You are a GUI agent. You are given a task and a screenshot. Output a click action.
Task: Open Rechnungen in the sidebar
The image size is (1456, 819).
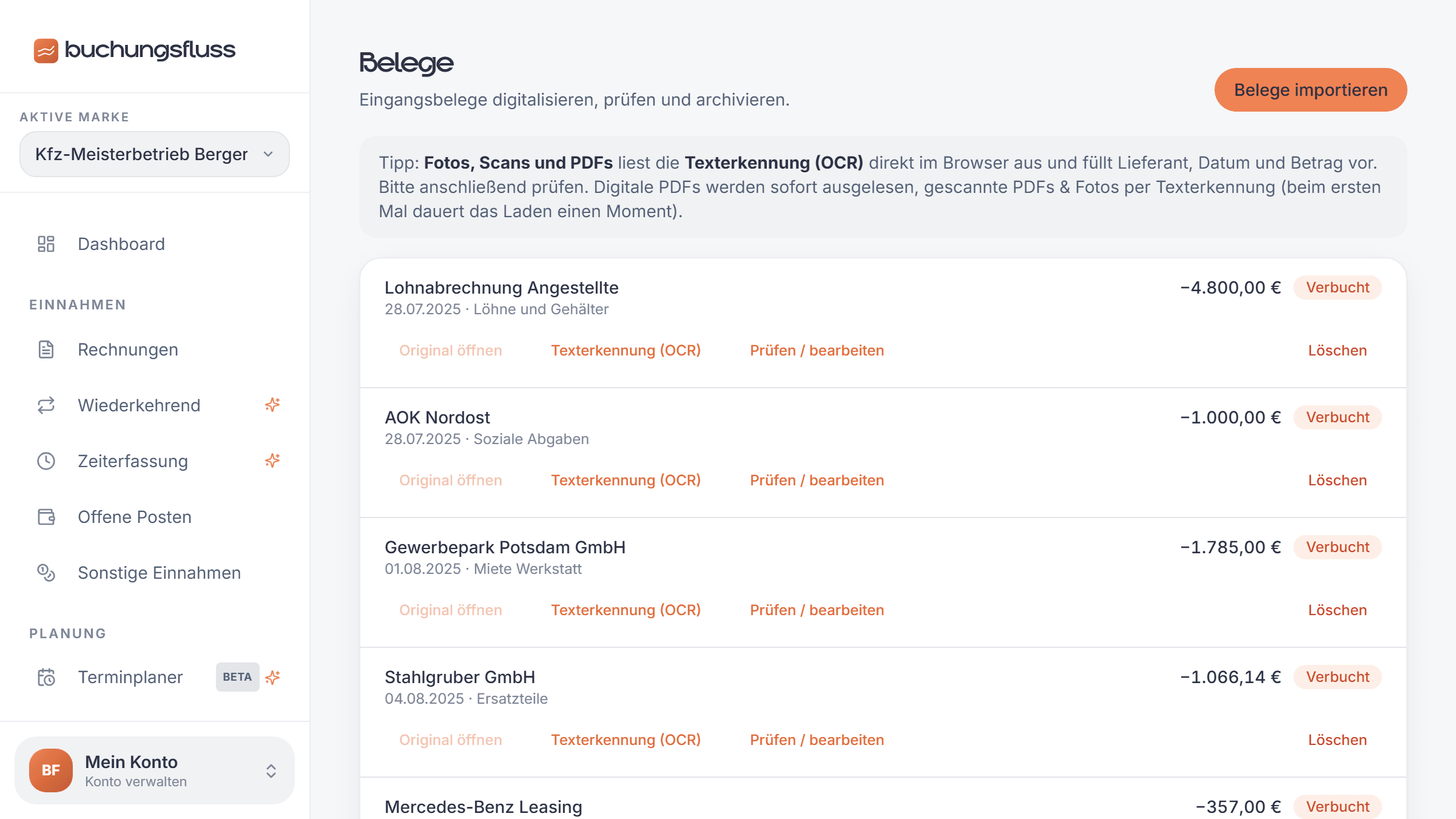click(x=128, y=349)
